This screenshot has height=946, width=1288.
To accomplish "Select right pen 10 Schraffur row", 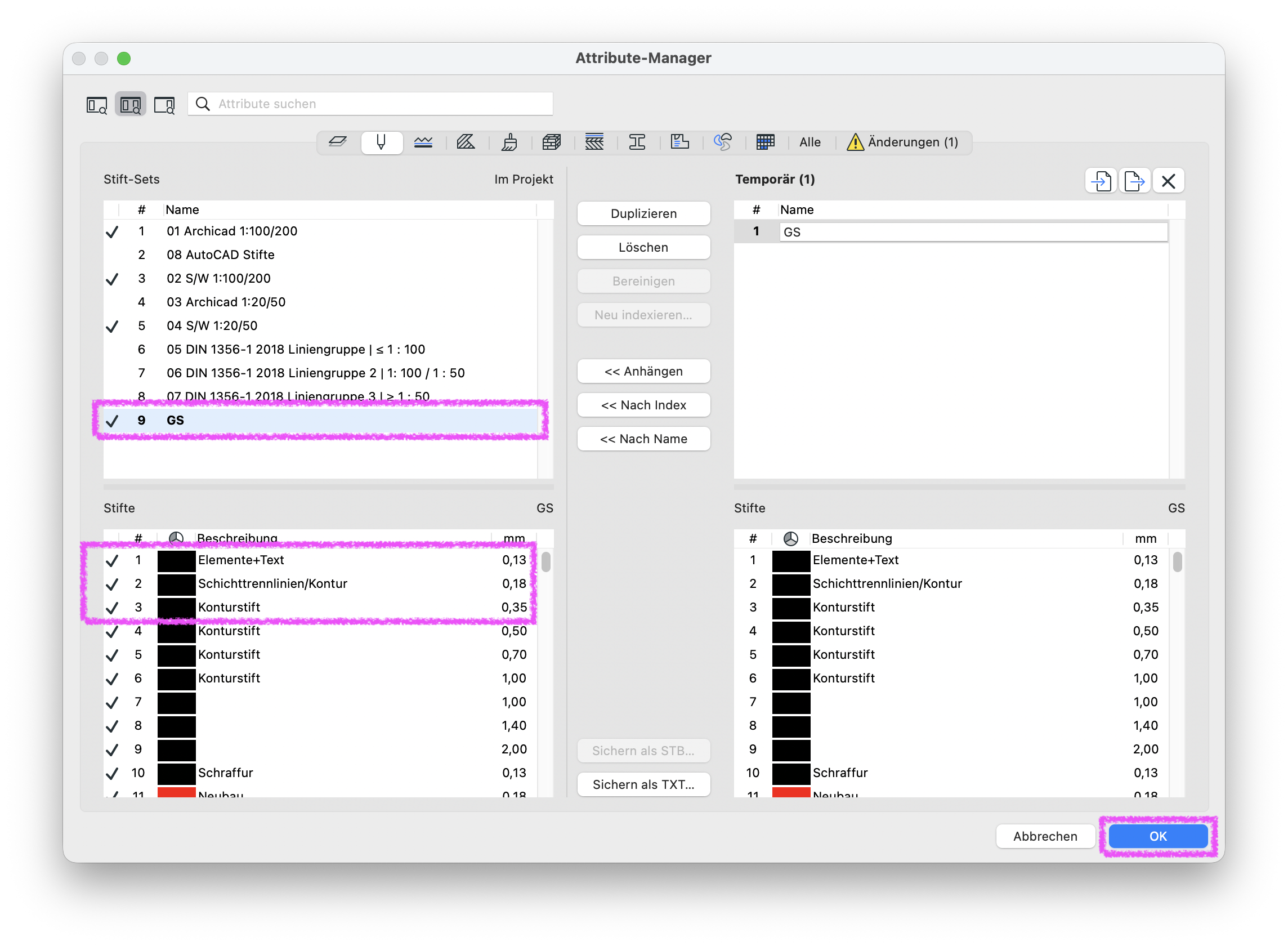I will coord(951,773).
